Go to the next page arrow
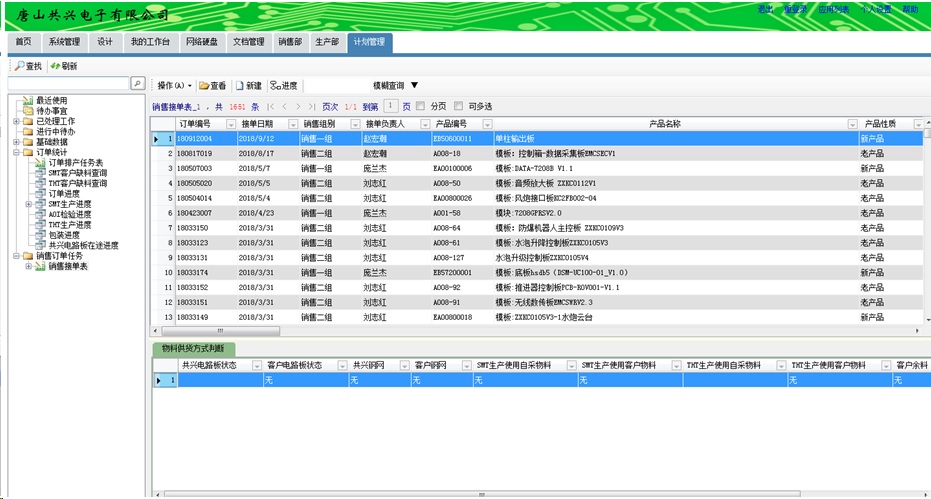The image size is (931, 499). (x=297, y=106)
